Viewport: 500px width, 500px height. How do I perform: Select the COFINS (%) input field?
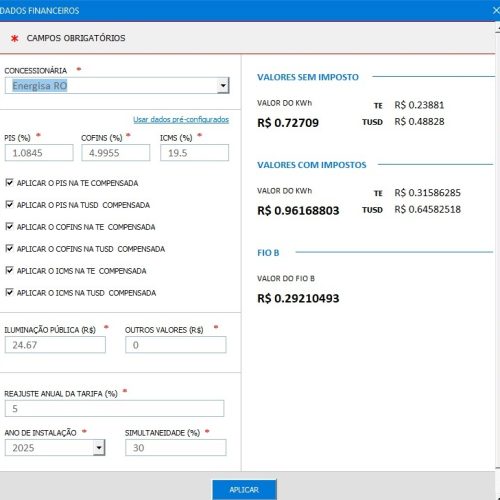pyautogui.click(x=116, y=153)
